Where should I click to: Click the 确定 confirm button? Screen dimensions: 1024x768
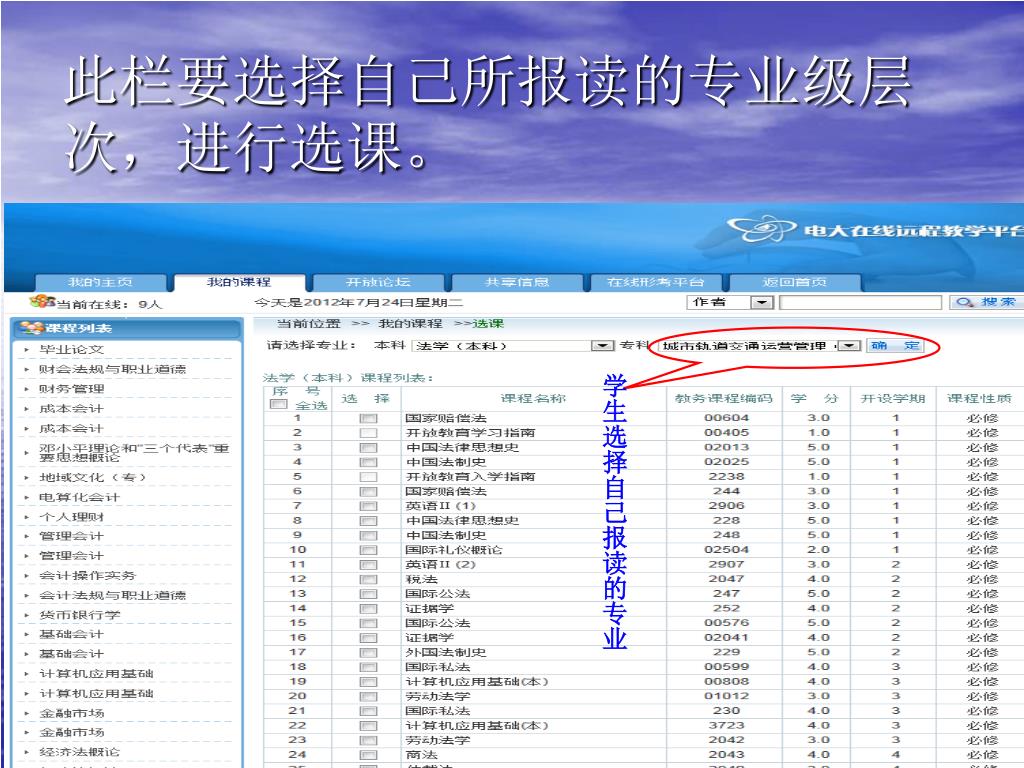[x=895, y=345]
